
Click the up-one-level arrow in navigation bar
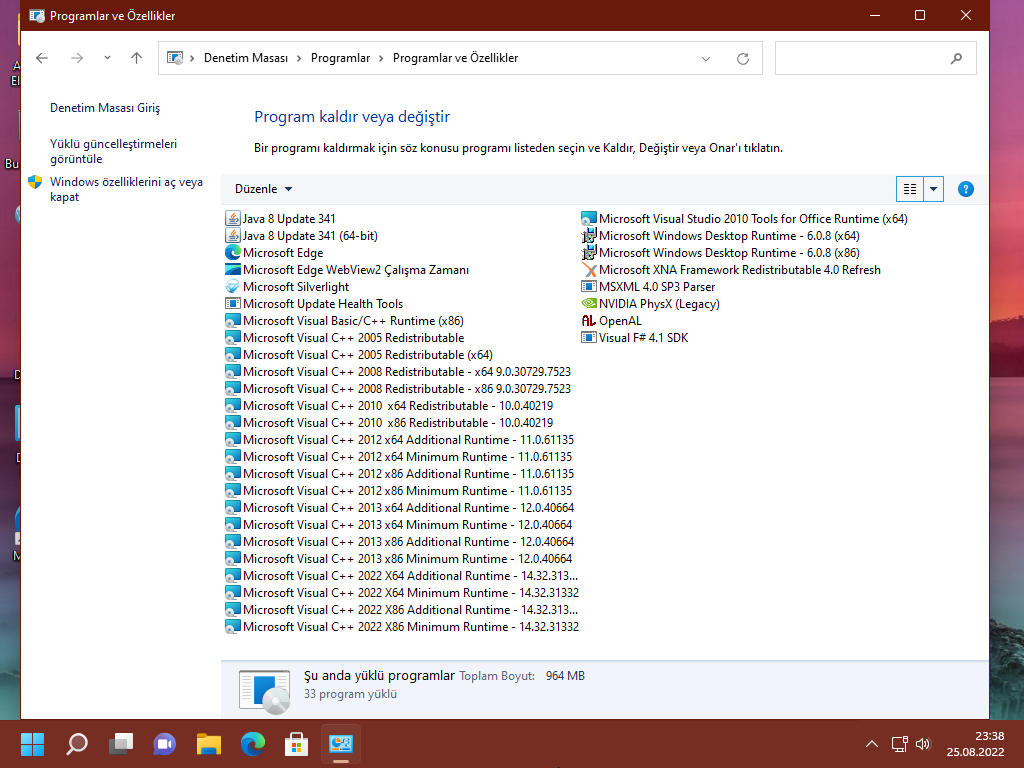[x=136, y=58]
